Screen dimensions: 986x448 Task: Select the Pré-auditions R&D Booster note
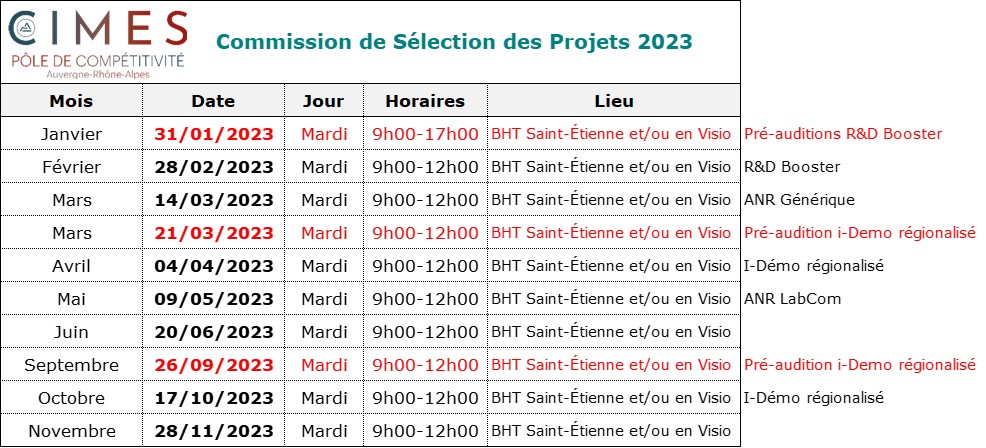pos(843,134)
